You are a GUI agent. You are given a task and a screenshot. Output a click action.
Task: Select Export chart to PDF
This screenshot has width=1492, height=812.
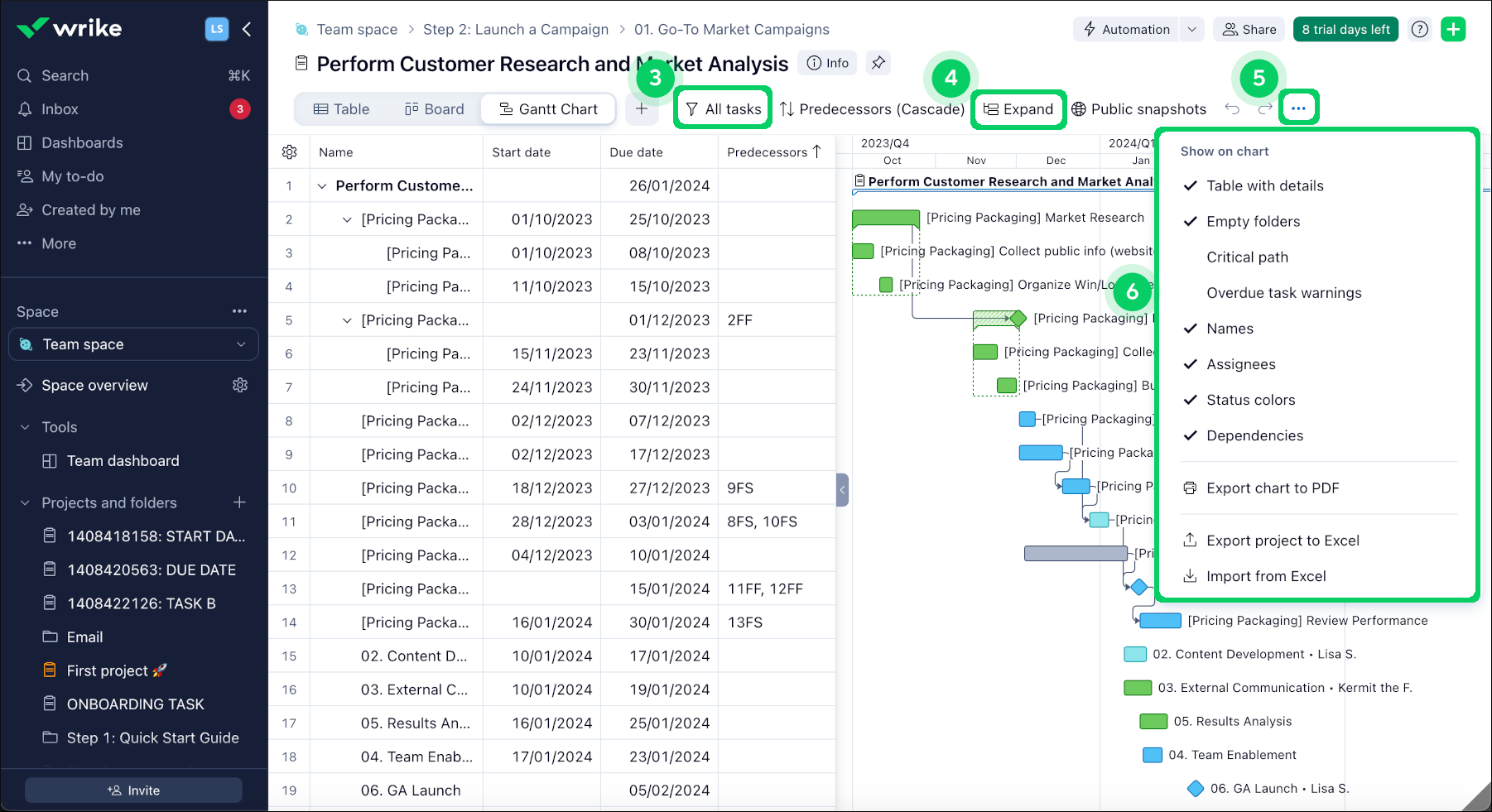coord(1272,488)
